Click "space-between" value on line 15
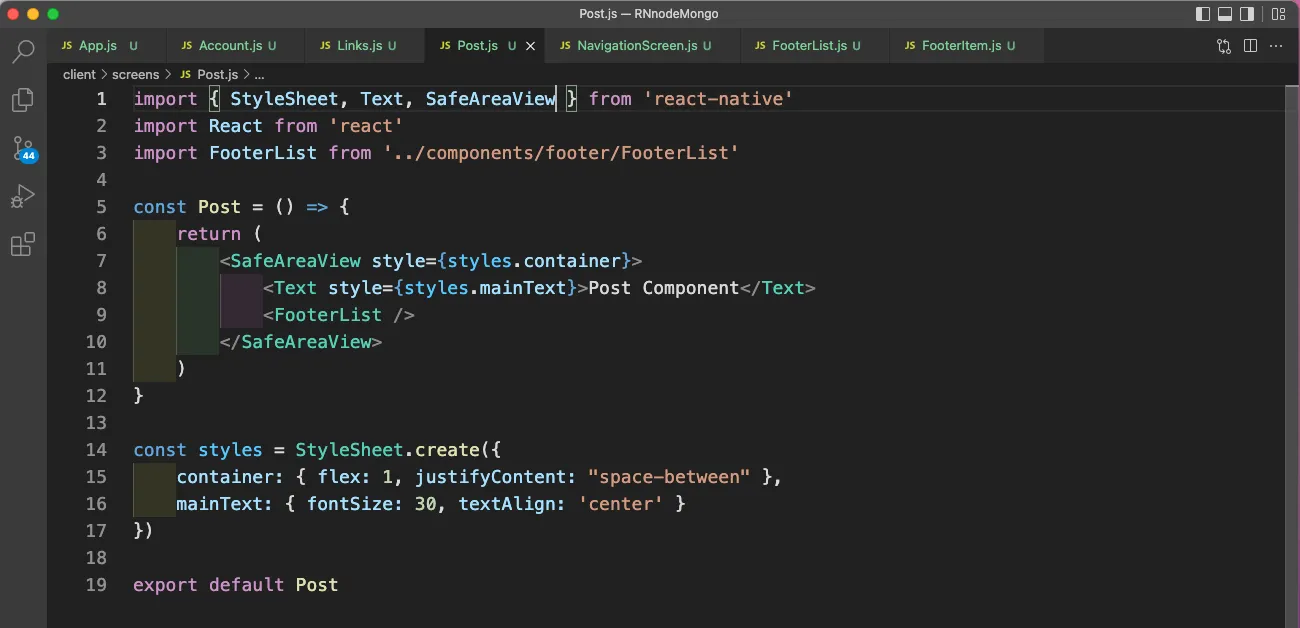Image resolution: width=1300 pixels, height=628 pixels. click(669, 477)
